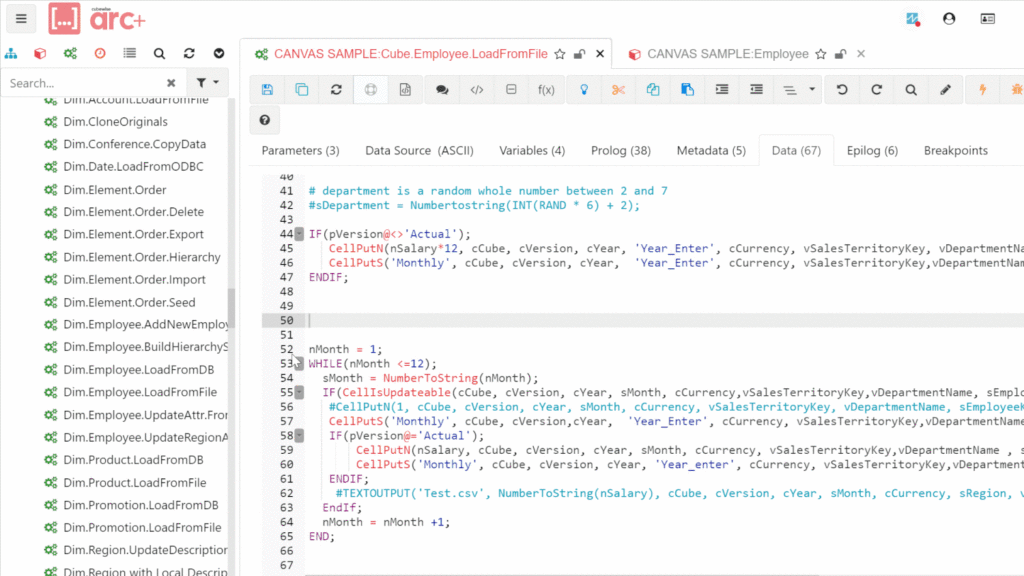Image resolution: width=1024 pixels, height=576 pixels.
Task: Click the f(x) functions button
Action: point(546,90)
